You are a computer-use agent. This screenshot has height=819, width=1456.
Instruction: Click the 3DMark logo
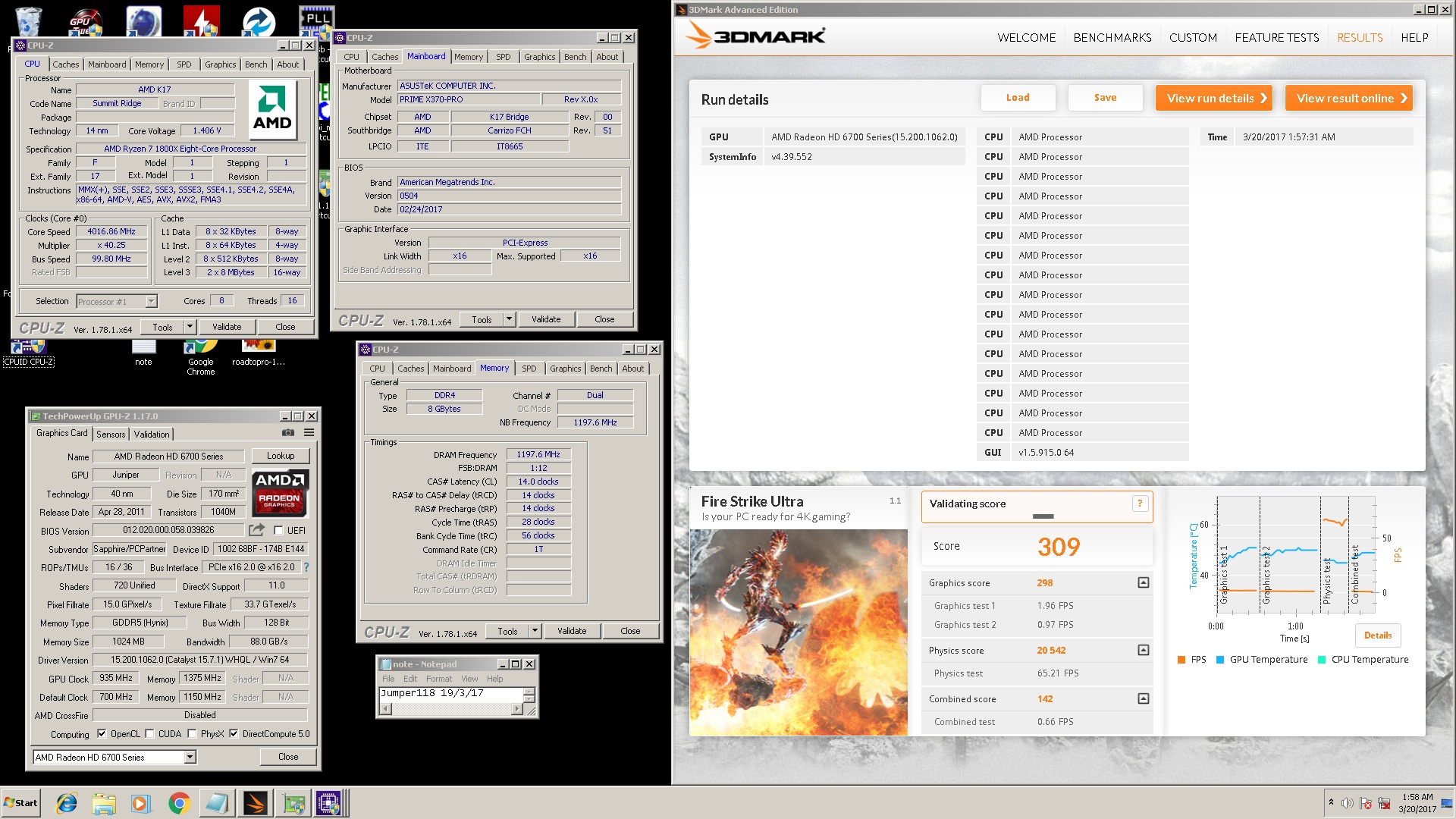(x=755, y=36)
